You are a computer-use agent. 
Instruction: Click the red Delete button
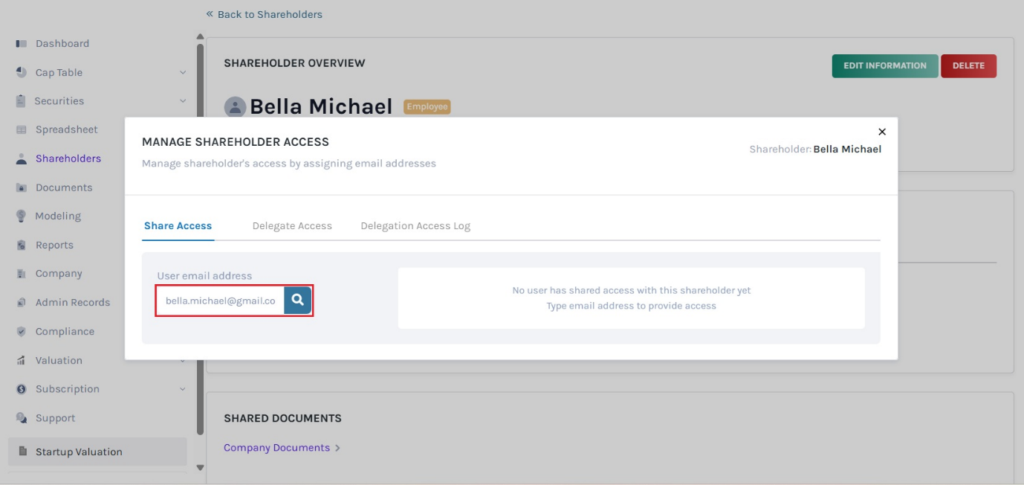[x=968, y=66]
